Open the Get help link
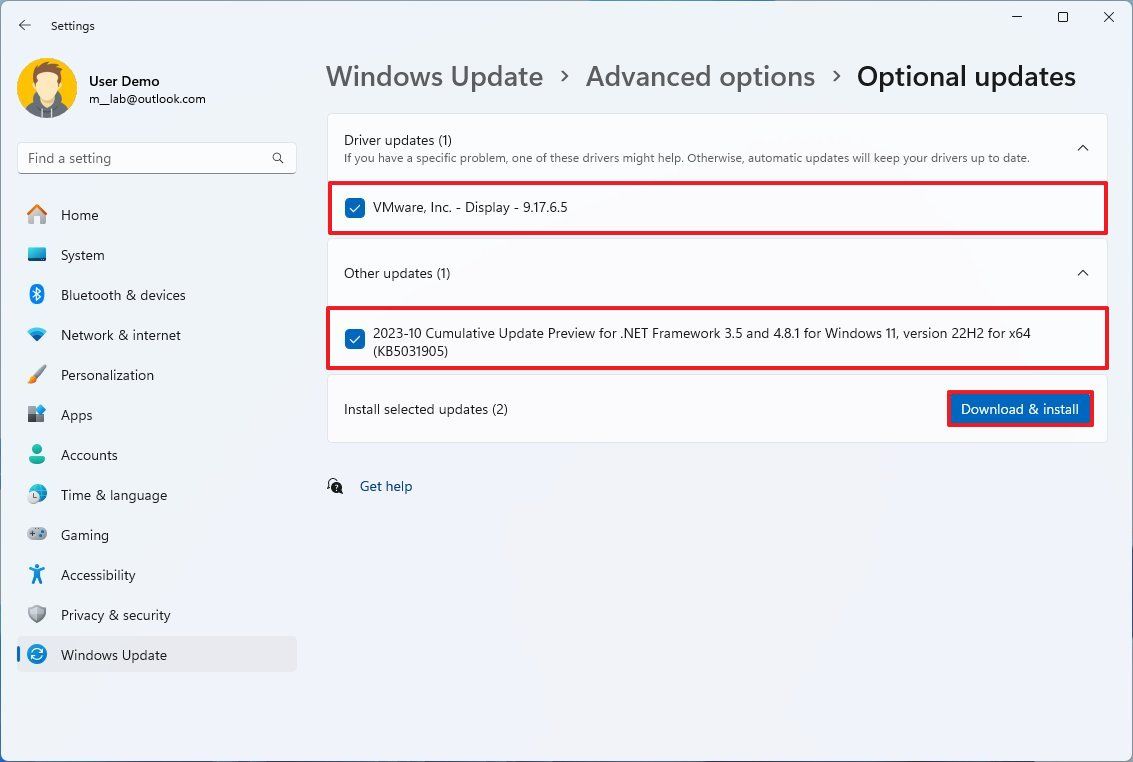This screenshot has height=762, width=1133. (x=386, y=486)
